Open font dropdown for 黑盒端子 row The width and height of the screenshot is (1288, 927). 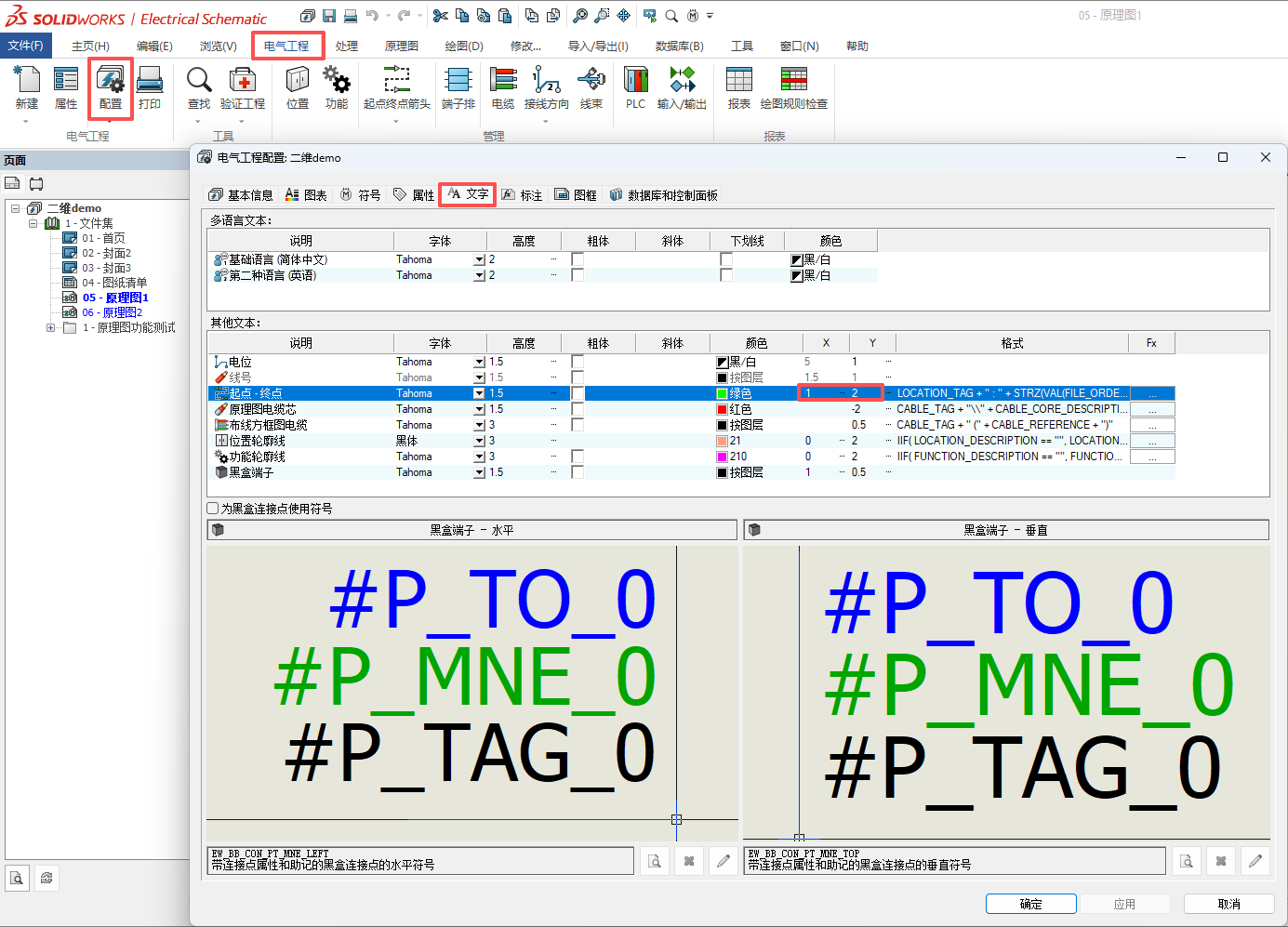point(480,472)
